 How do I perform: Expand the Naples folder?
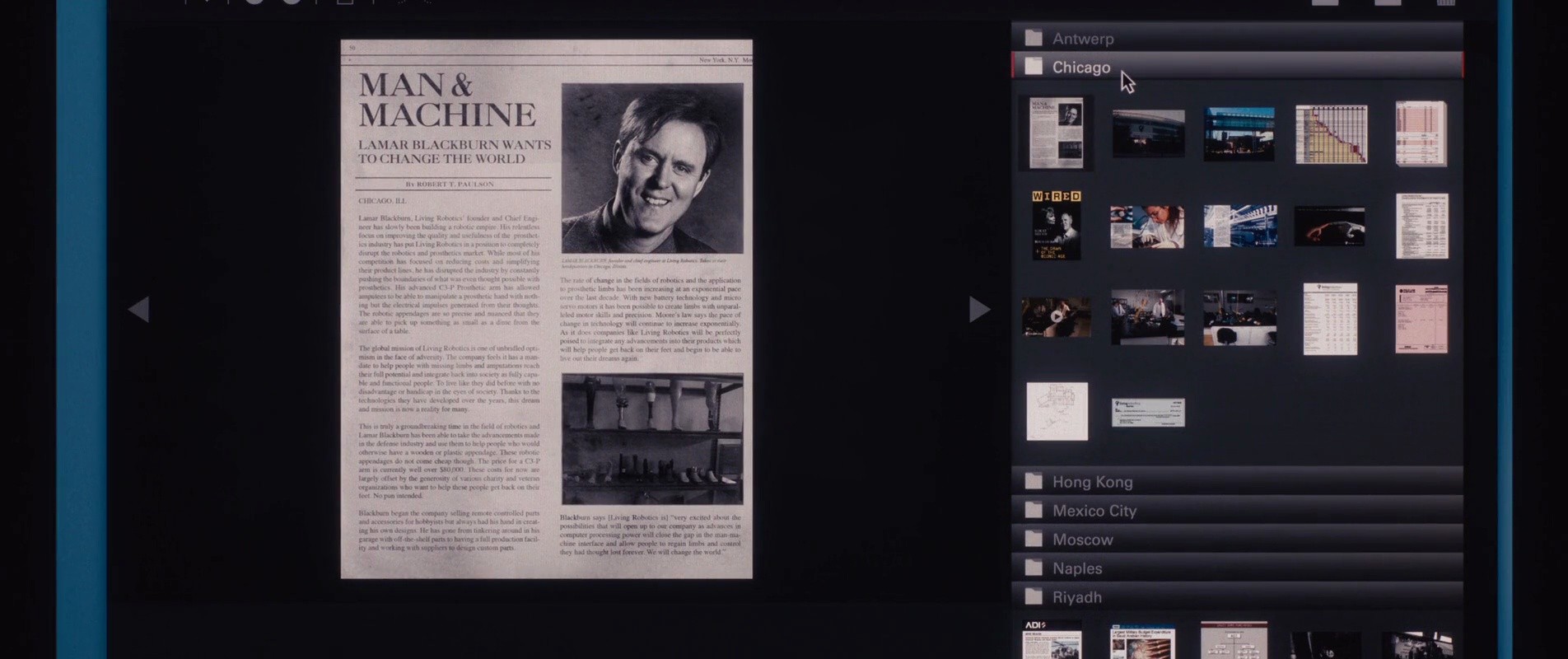pos(1237,568)
